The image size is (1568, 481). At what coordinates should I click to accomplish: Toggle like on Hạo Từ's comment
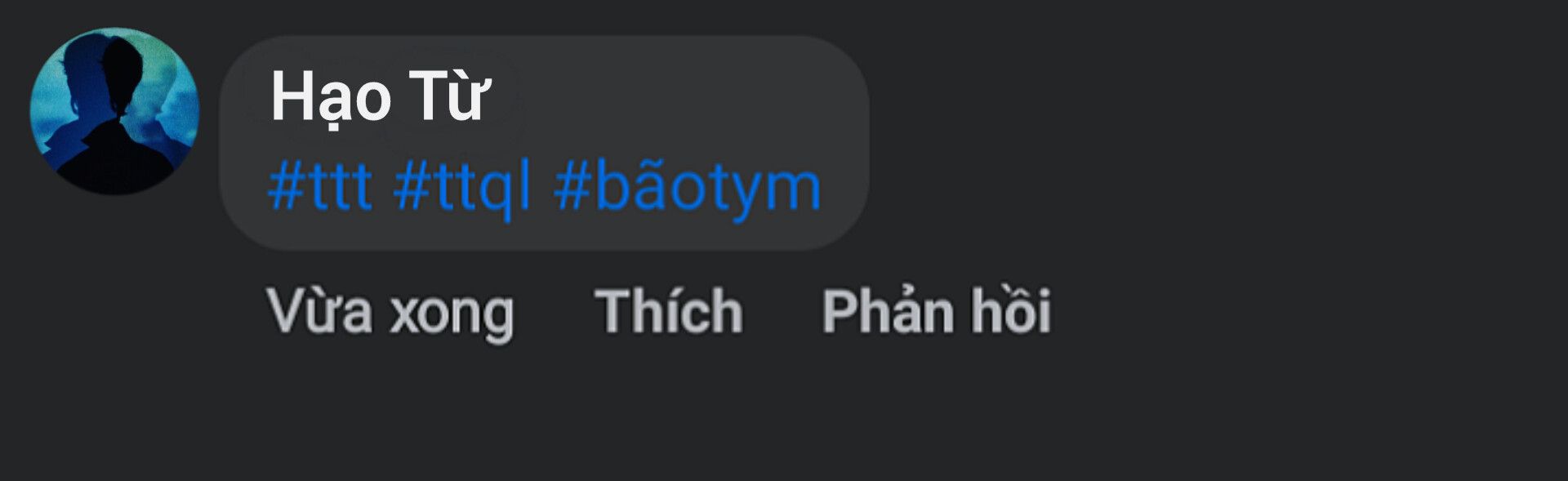[x=669, y=311]
